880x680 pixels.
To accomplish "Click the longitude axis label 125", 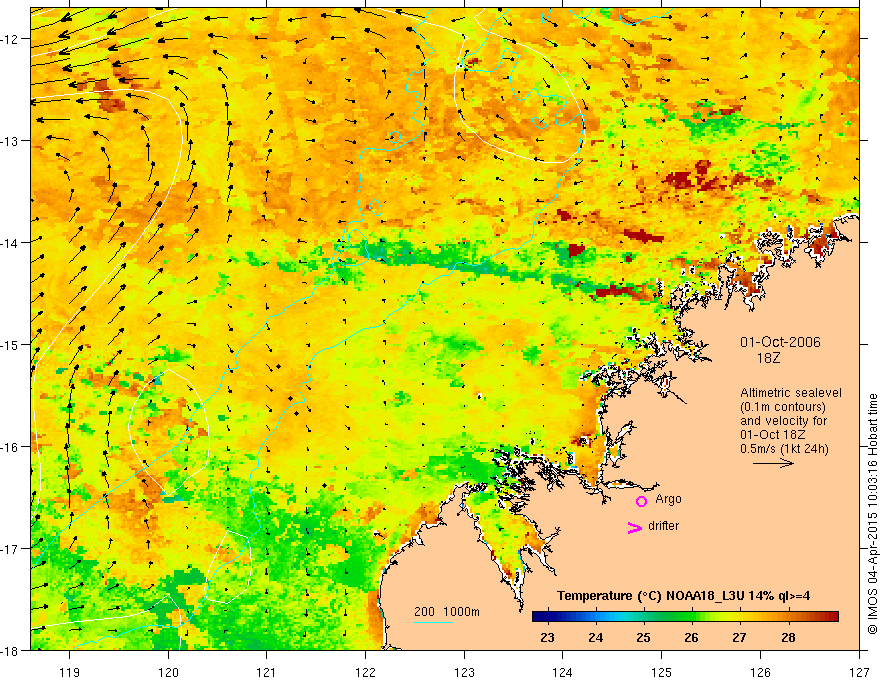I will 662,672.
